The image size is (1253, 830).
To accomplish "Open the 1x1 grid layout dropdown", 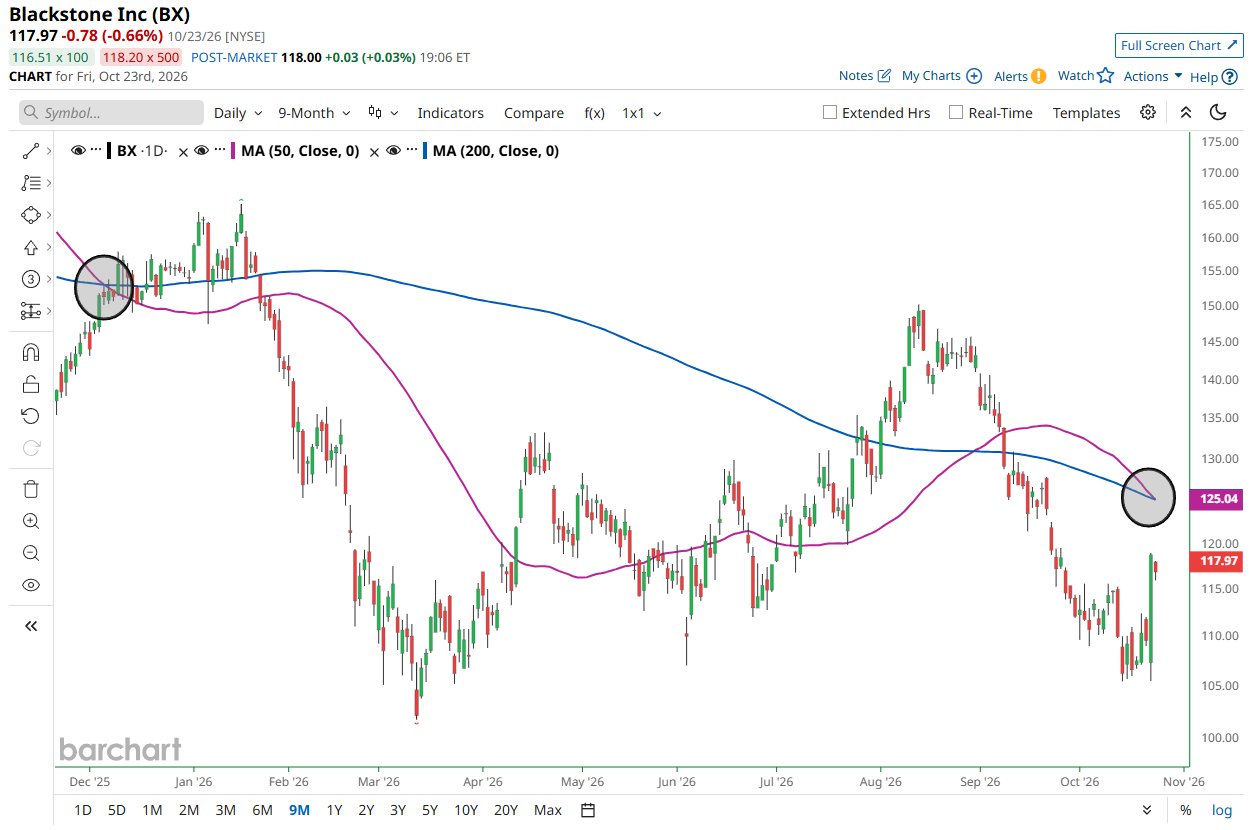I will [642, 113].
